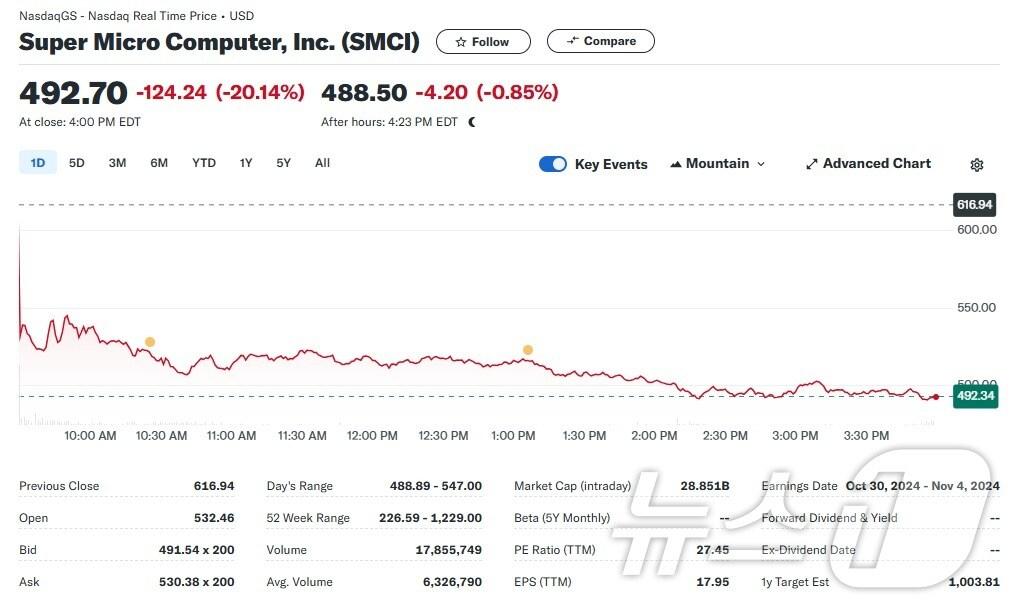
Task: Click the first key event marker near 10:30 AM
Action: click(x=150, y=342)
